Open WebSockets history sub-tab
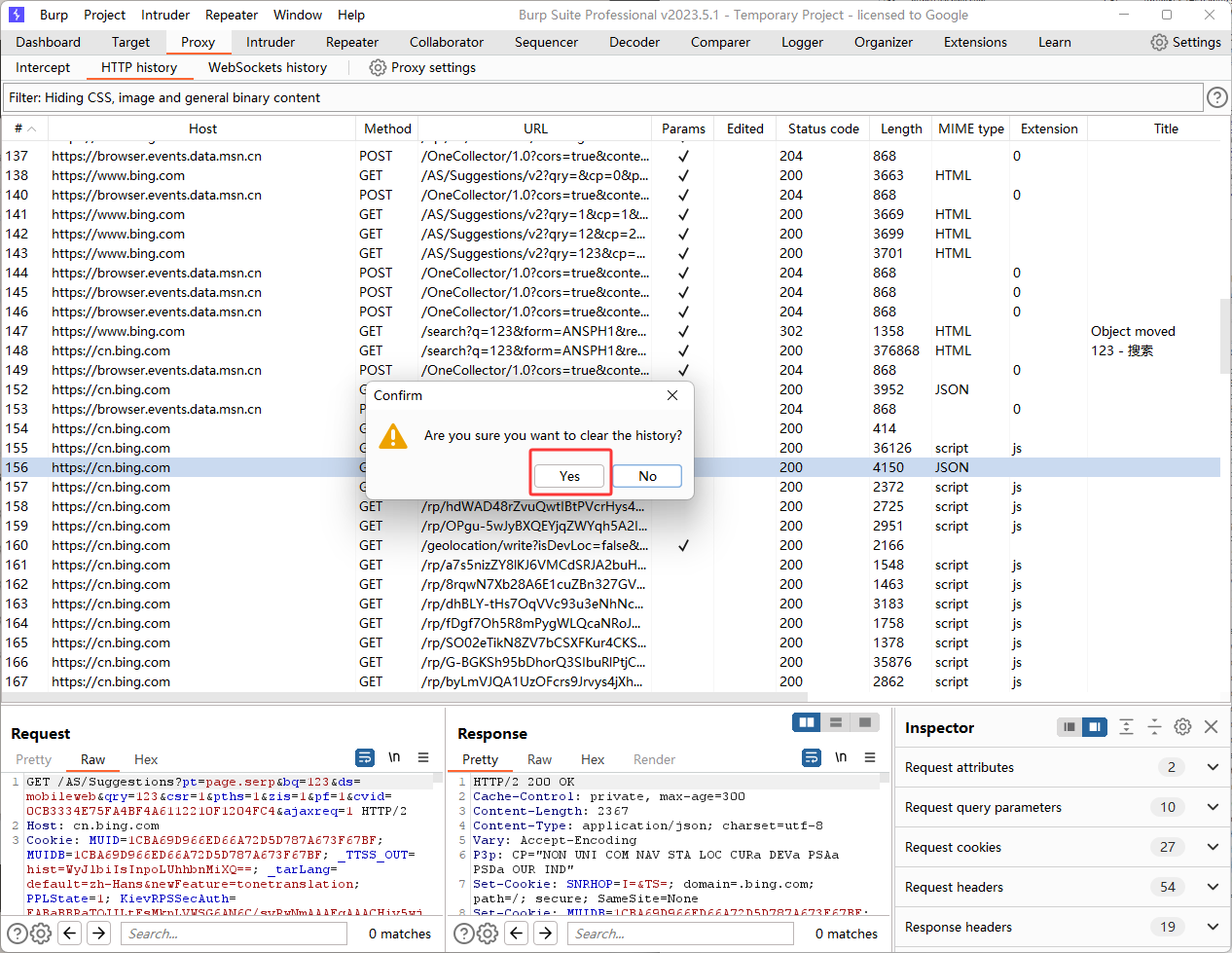Viewport: 1232px width, 953px height. [x=268, y=67]
